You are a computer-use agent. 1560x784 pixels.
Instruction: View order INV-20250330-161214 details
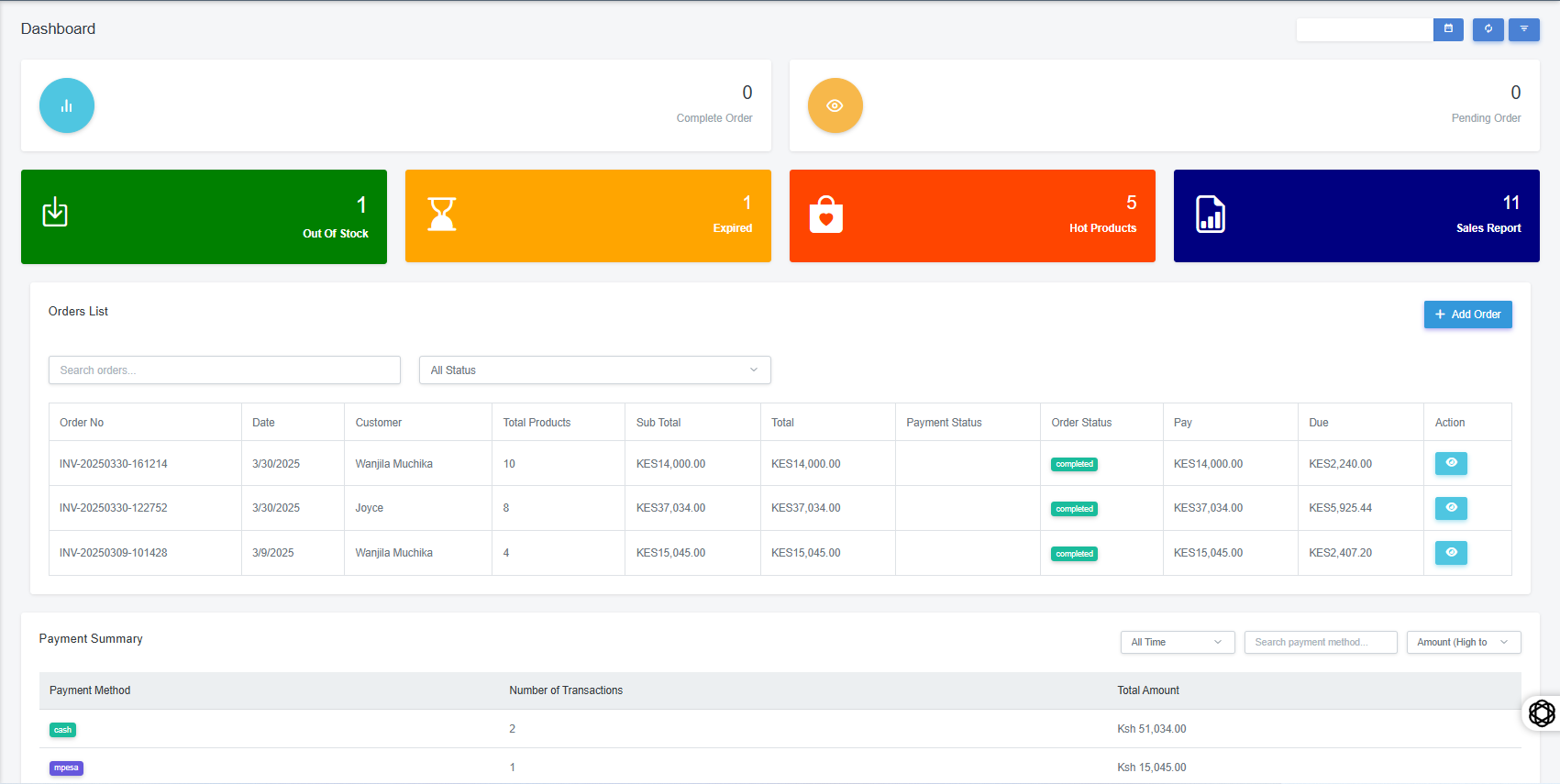pyautogui.click(x=1450, y=463)
